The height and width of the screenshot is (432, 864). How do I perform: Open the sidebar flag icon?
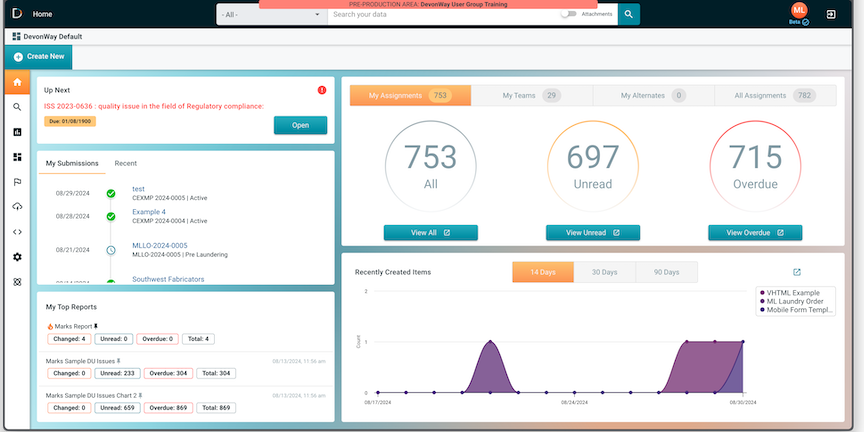tap(17, 182)
